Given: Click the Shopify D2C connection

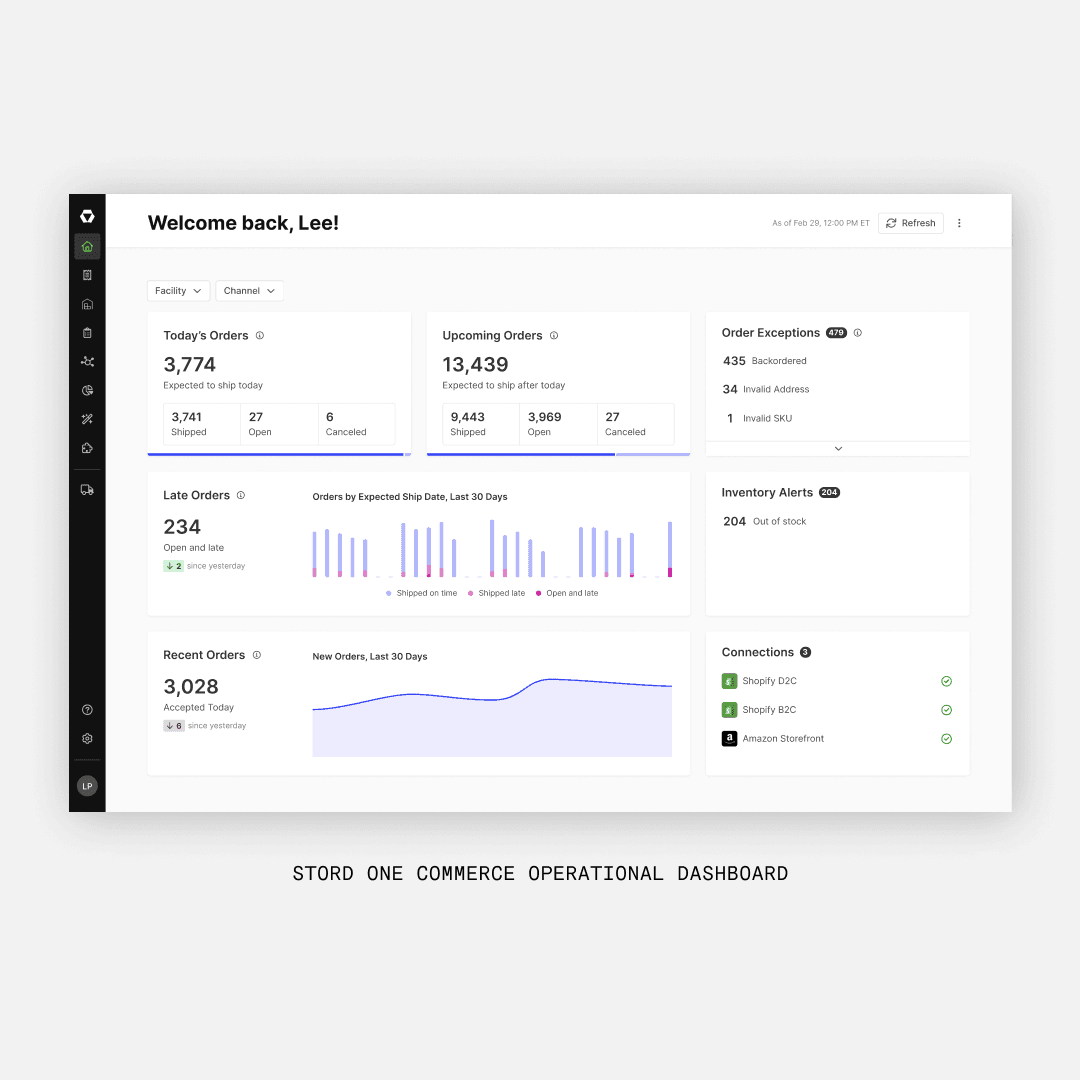Looking at the screenshot, I should coord(769,681).
